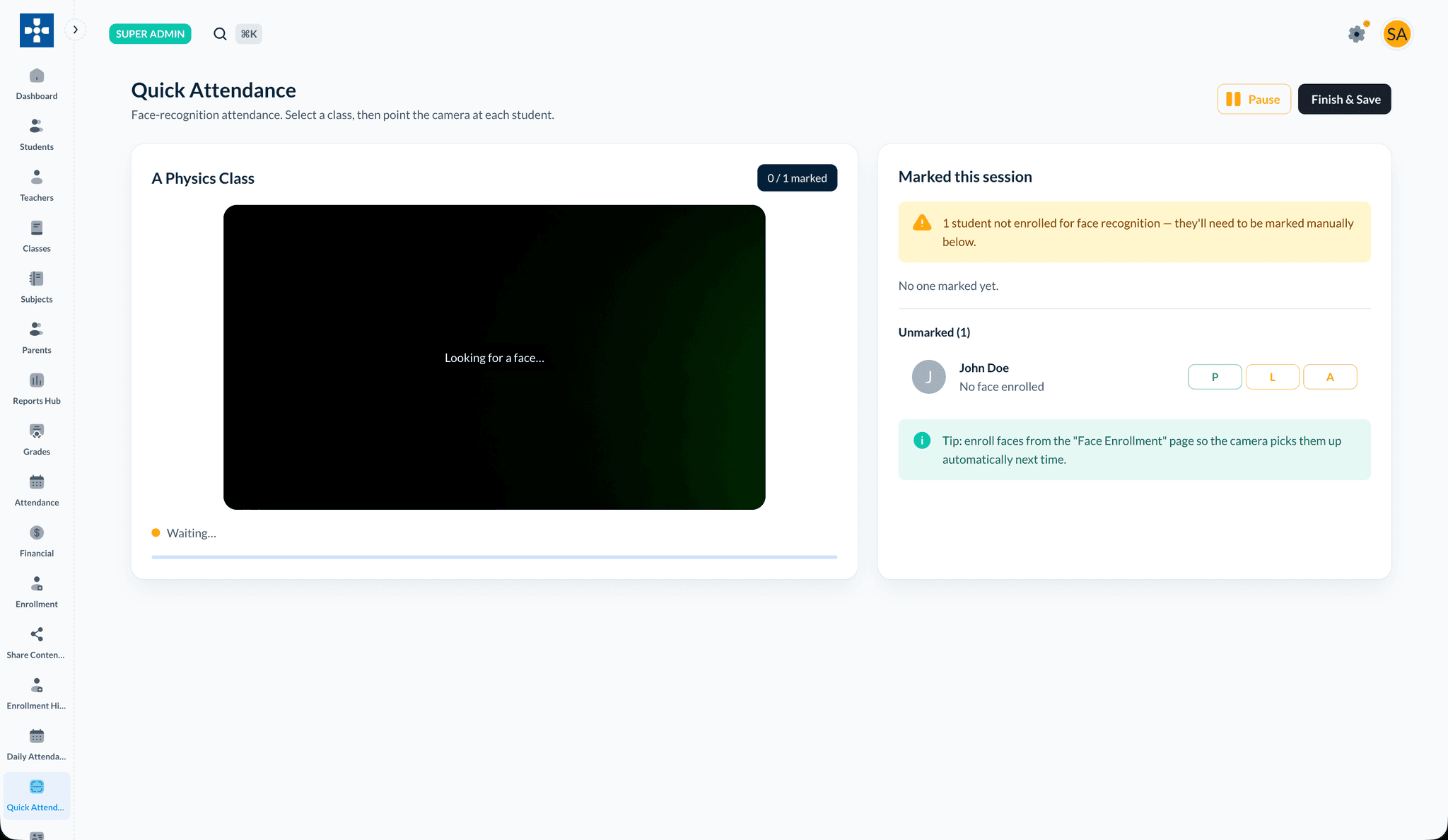Screen dimensions: 1448x840
Task: Open Reports Hub in the sidebar
Action: 37,390
